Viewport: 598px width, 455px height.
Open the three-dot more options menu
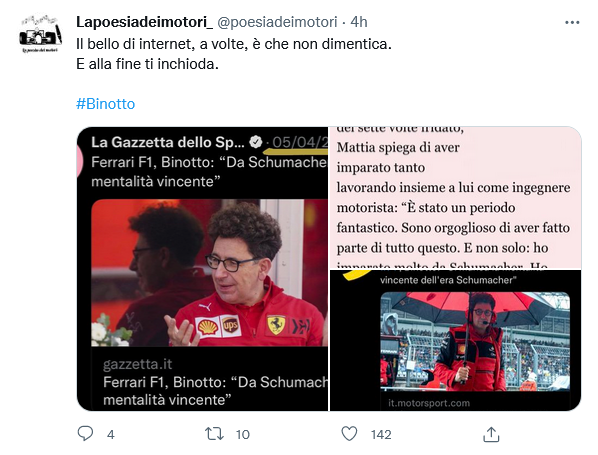572,23
